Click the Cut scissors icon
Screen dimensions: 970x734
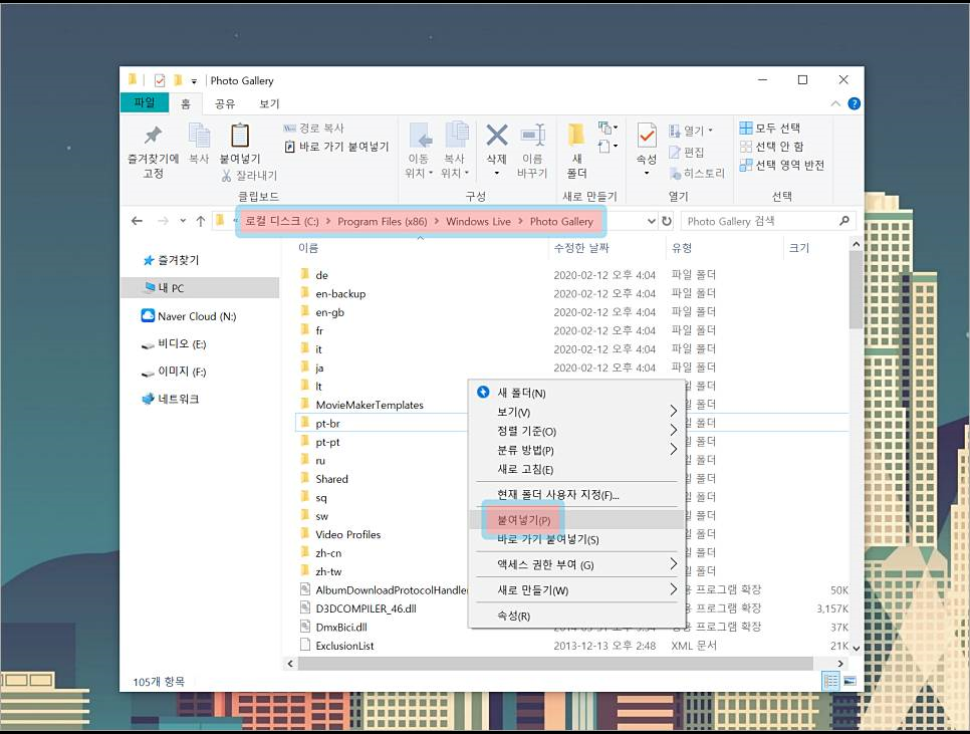[x=226, y=176]
